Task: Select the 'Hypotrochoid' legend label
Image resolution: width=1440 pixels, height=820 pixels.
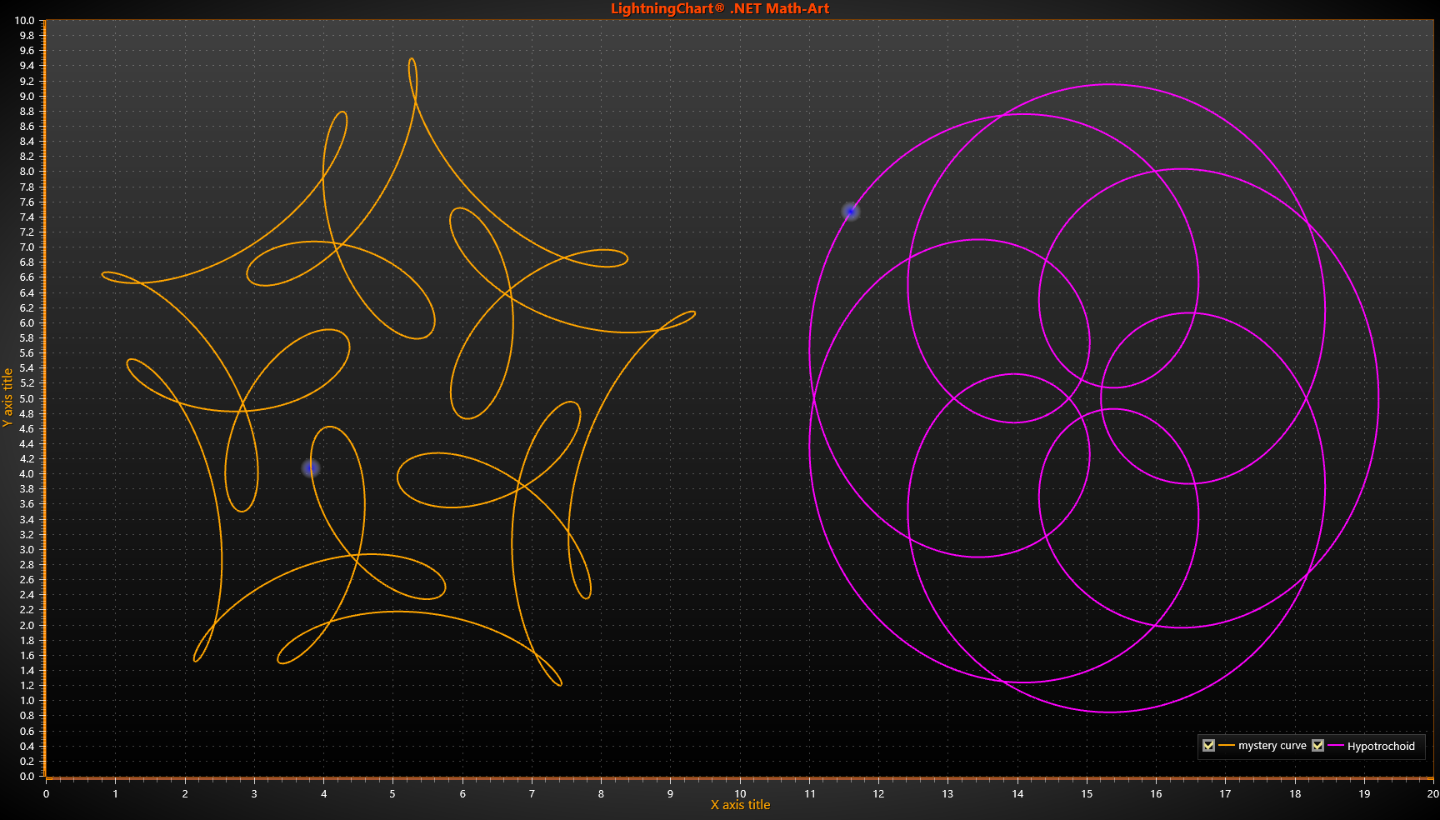Action: tap(1381, 746)
